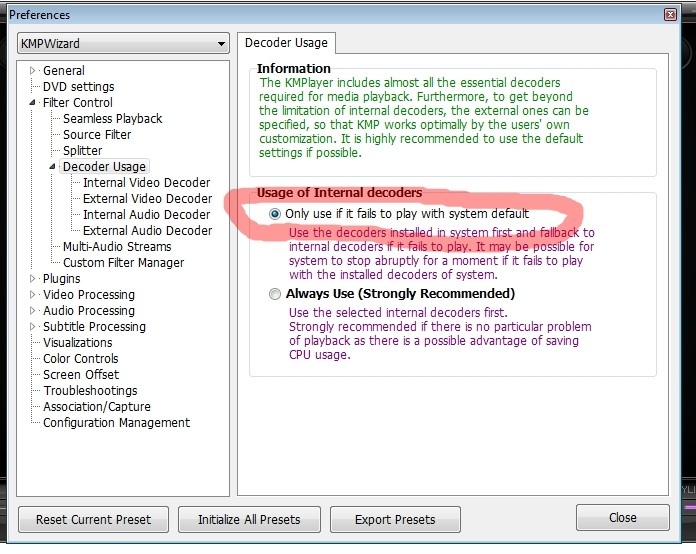
Task: Click the Export Presets button
Action: coord(395,519)
